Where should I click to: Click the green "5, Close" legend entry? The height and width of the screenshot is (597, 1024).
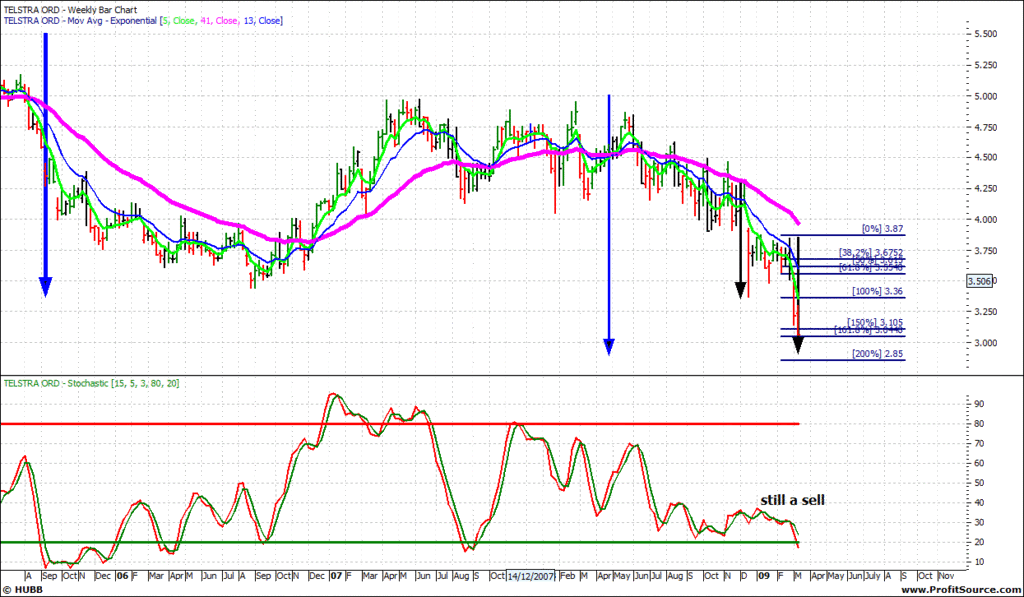click(x=179, y=21)
